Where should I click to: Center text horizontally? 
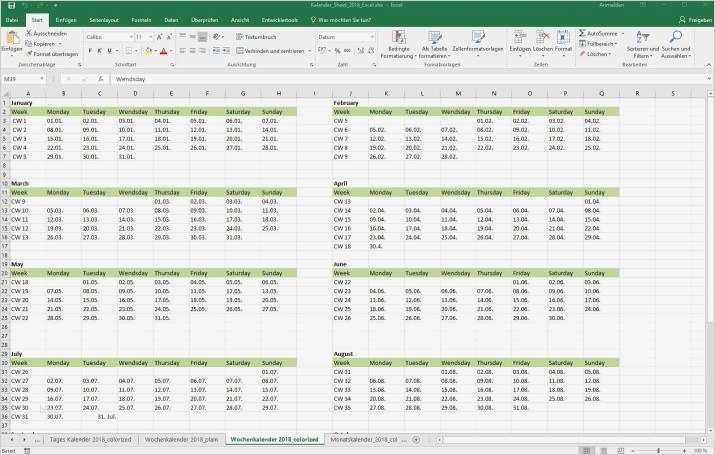point(192,51)
